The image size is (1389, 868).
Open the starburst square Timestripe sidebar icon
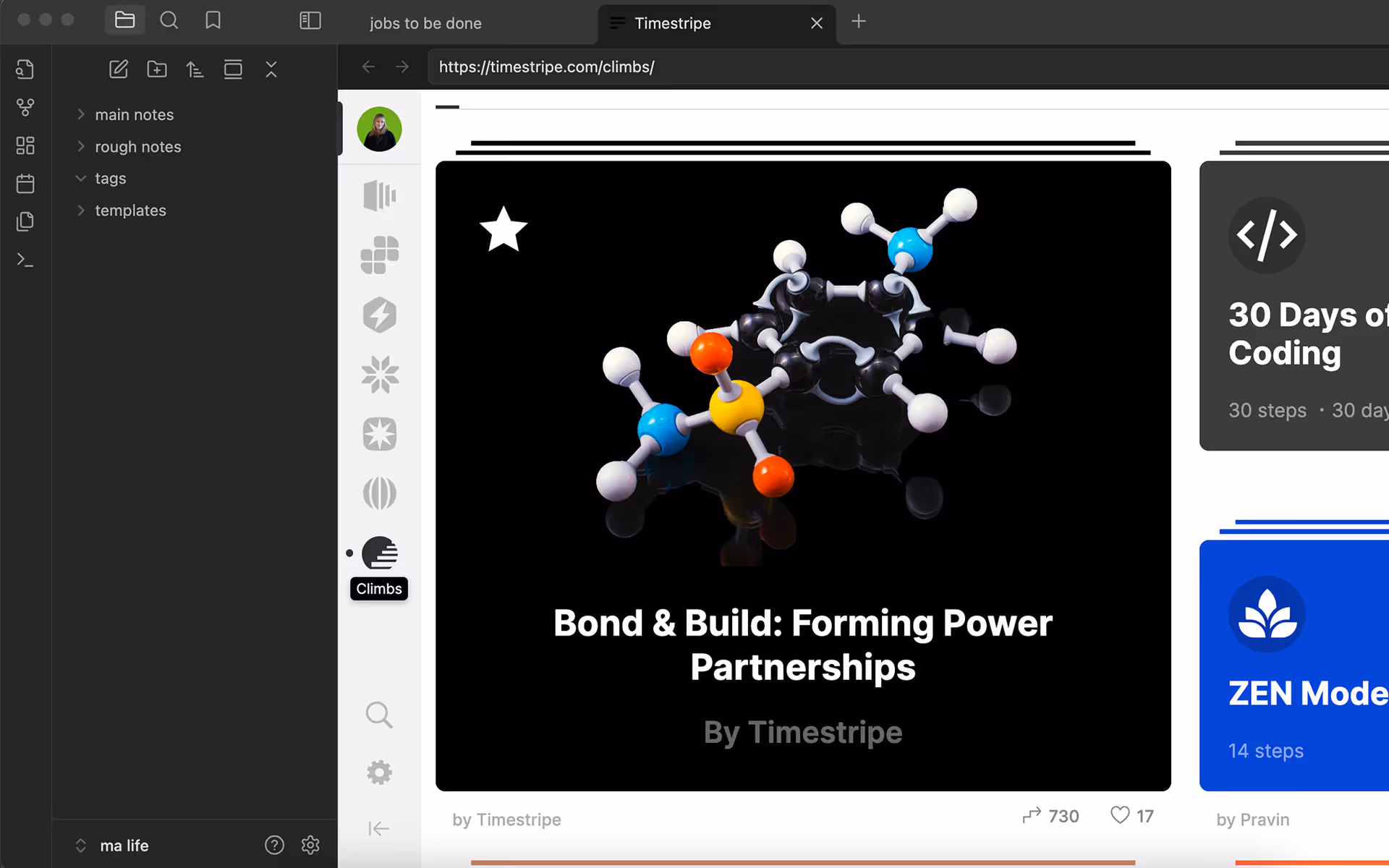tap(379, 434)
